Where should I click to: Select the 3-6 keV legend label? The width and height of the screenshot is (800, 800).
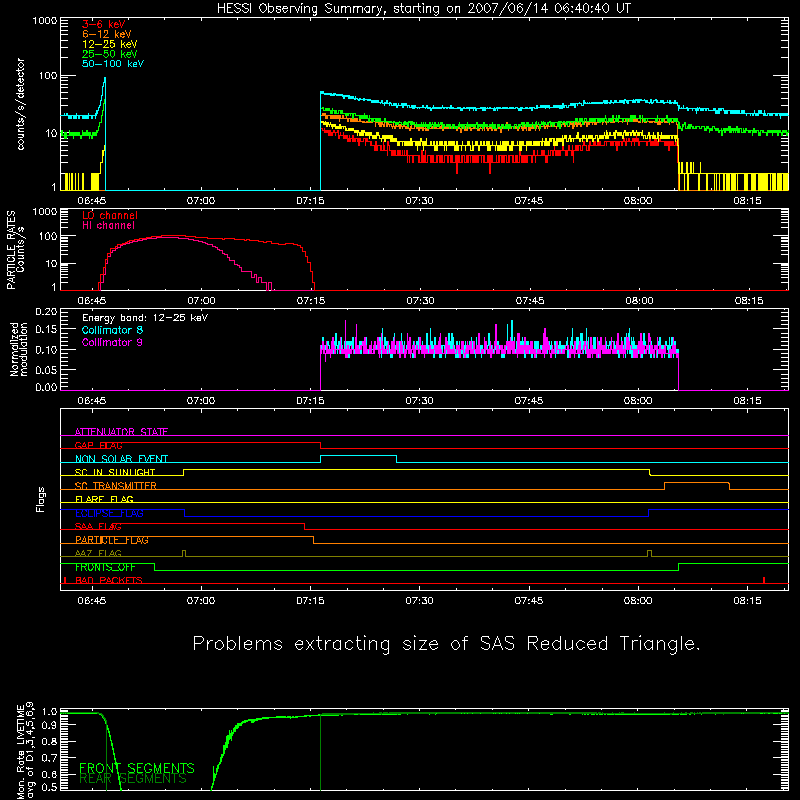104,24
